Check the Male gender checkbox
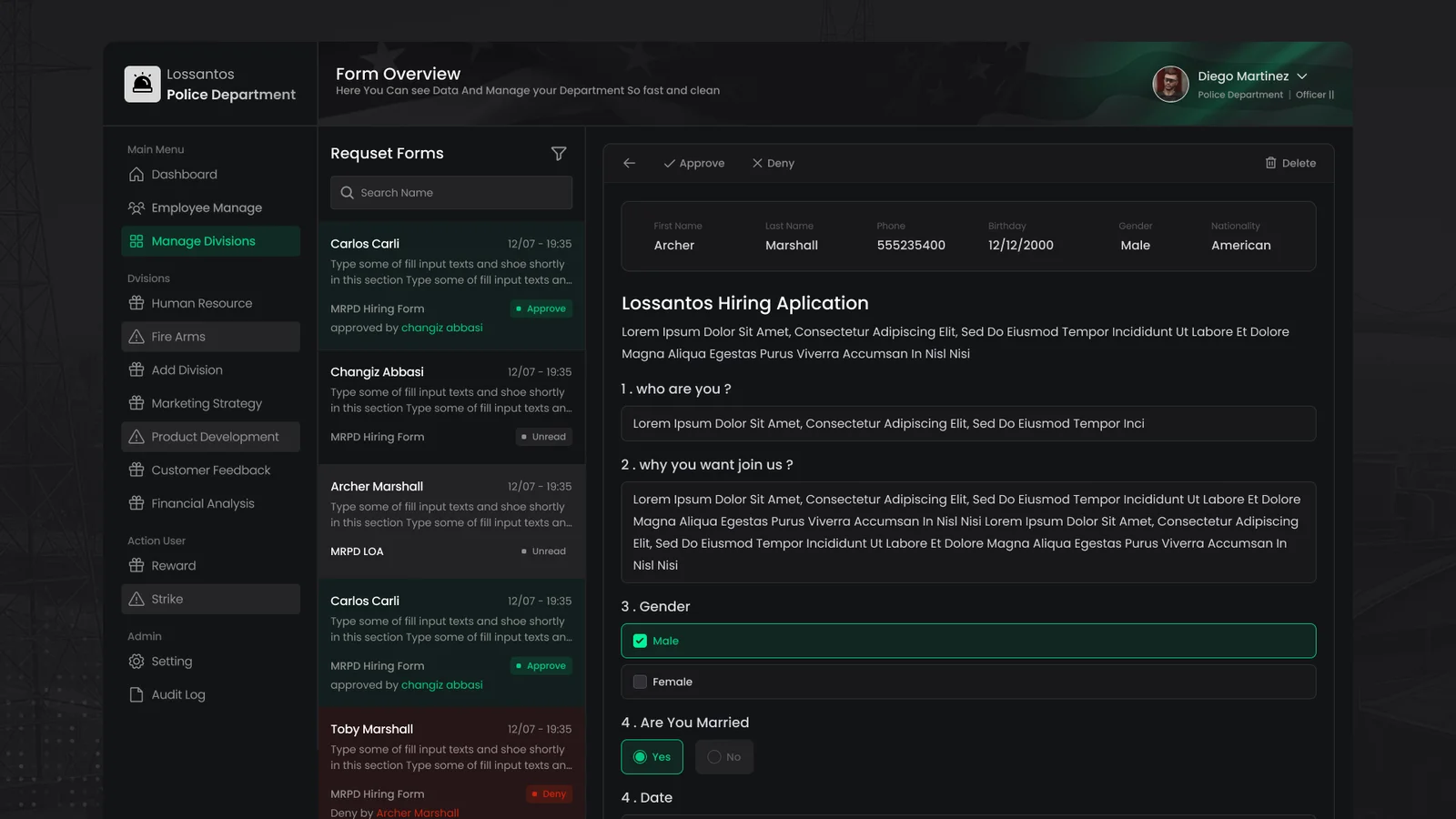This screenshot has height=819, width=1456. point(640,641)
